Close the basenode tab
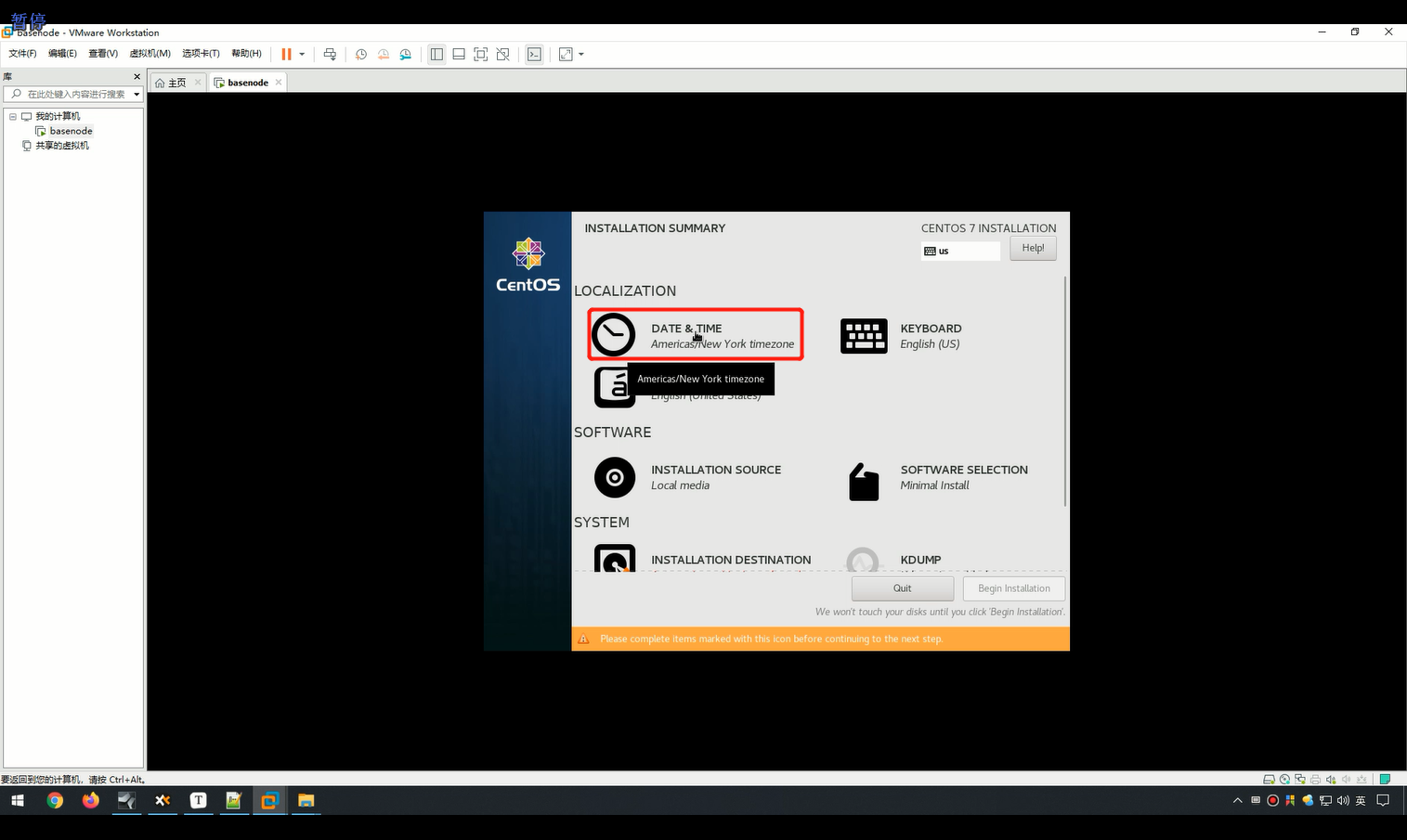Screen dimensions: 1407x840 (279, 83)
